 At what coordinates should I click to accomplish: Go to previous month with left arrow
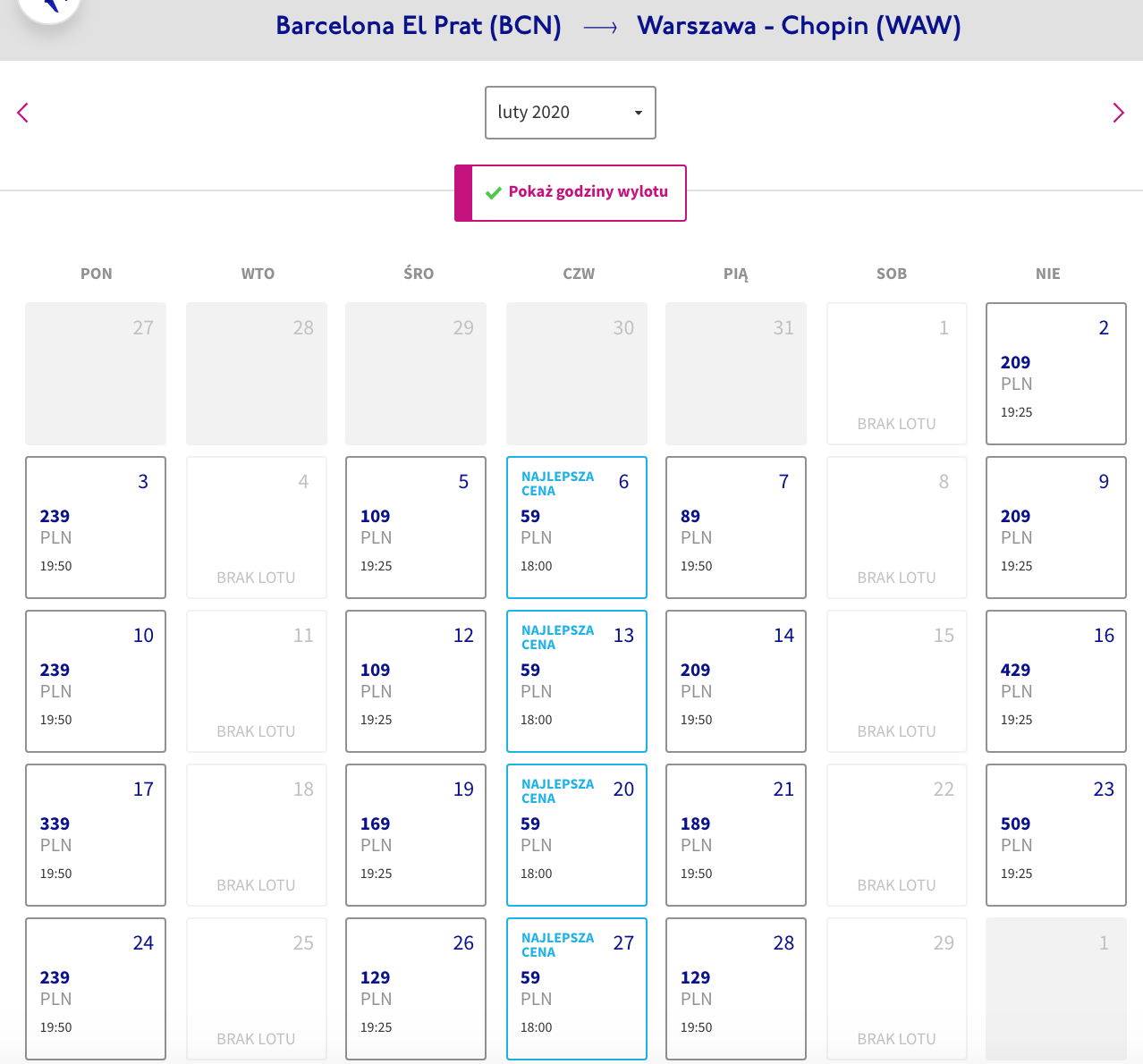point(23,113)
